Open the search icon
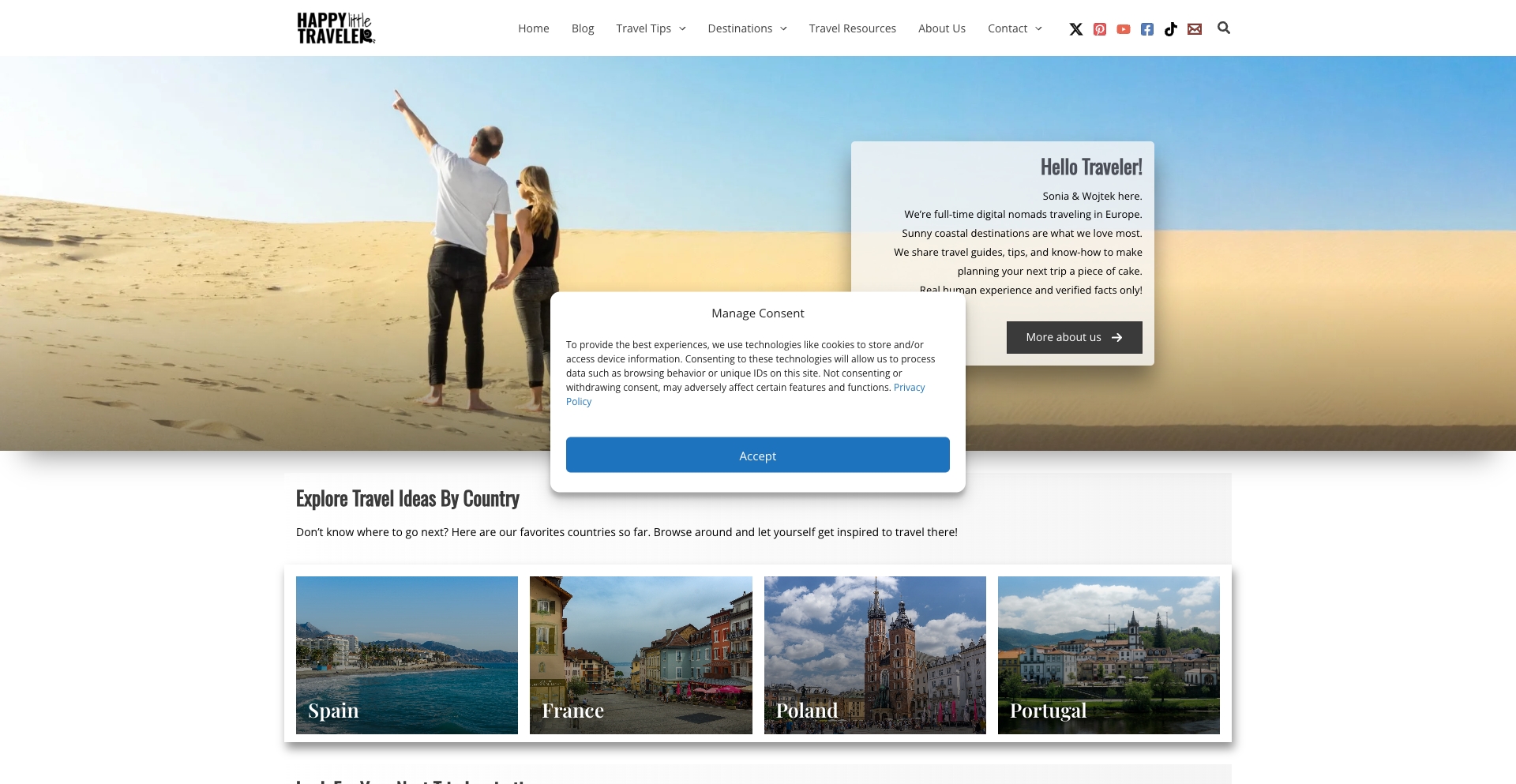This screenshot has width=1516, height=784. tap(1223, 28)
